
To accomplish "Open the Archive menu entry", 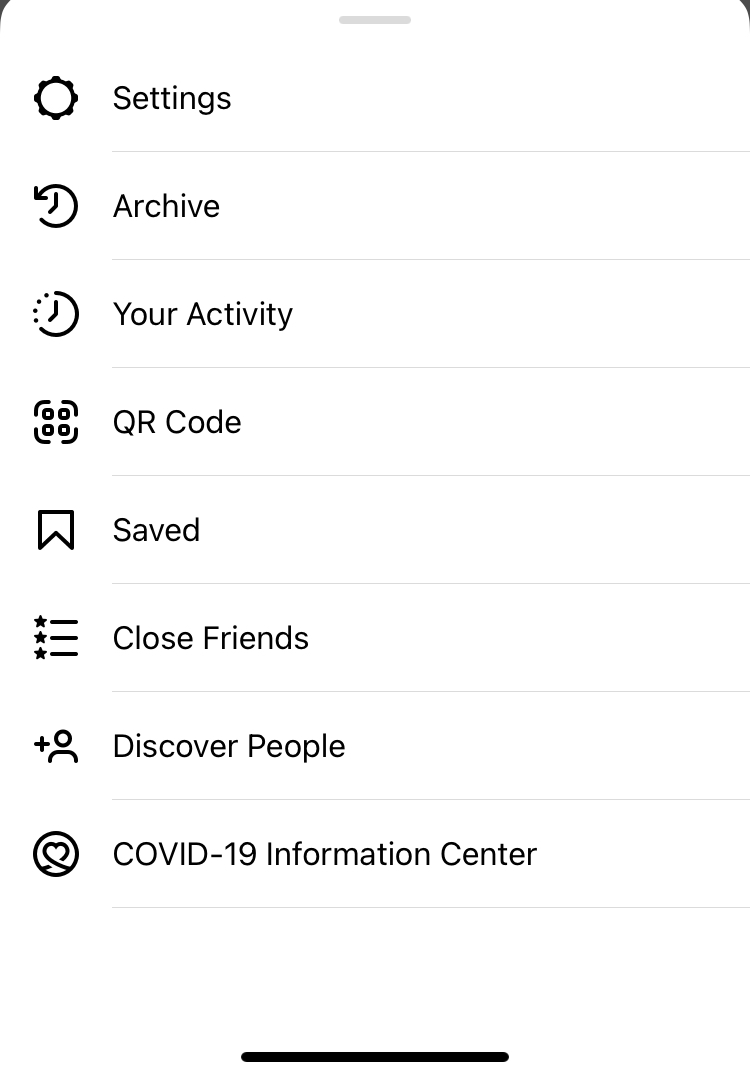I will tap(375, 206).
